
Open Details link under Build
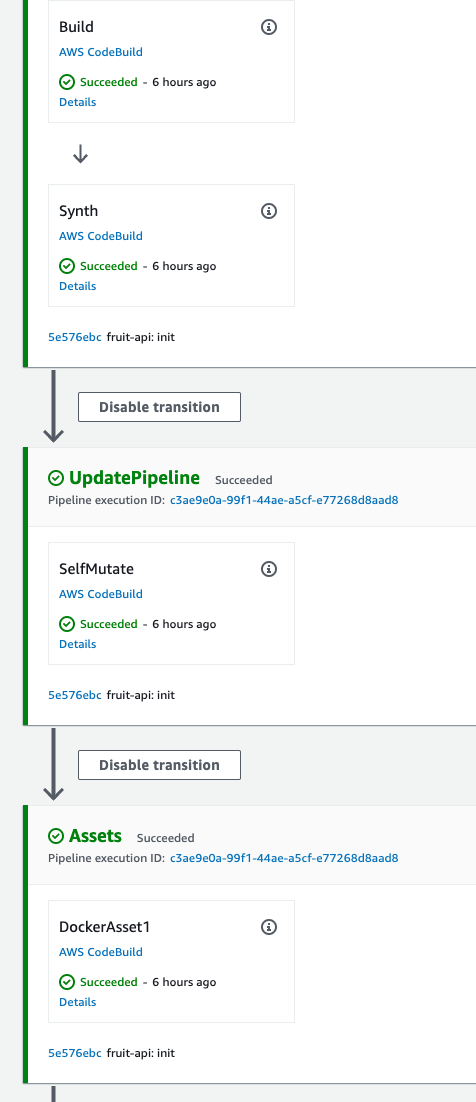coord(77,102)
